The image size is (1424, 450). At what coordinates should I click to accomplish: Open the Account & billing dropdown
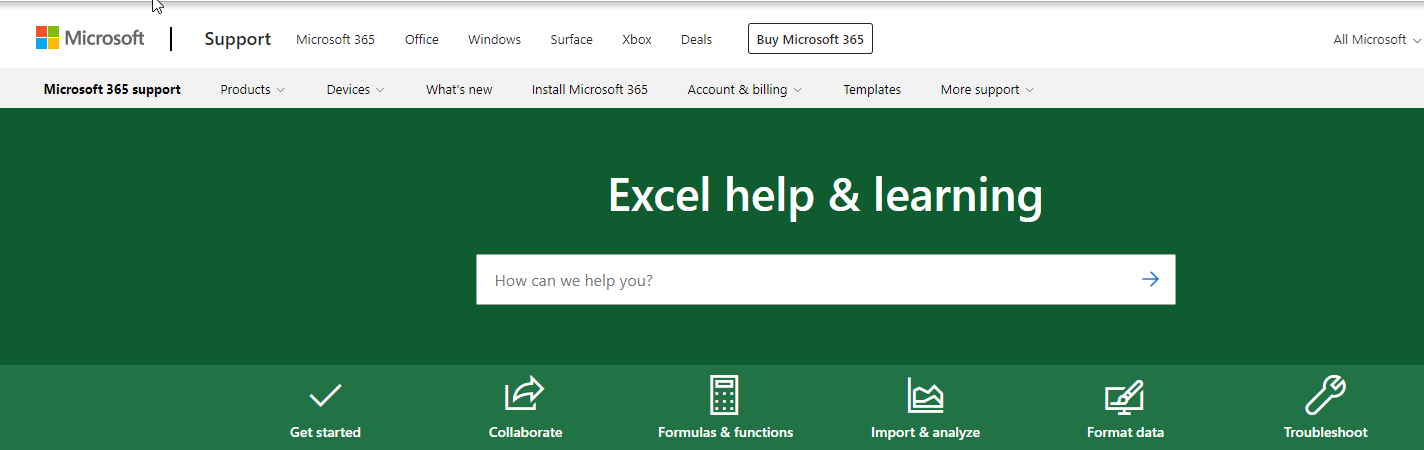point(744,90)
